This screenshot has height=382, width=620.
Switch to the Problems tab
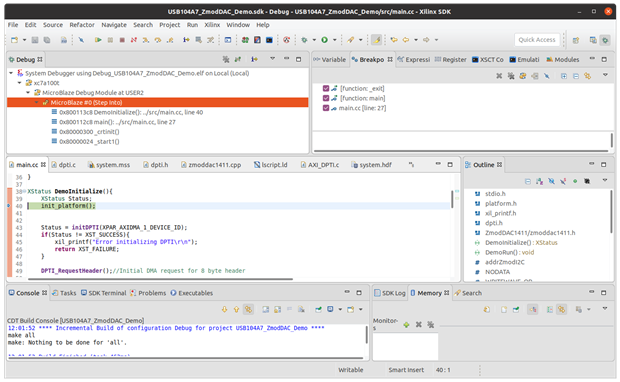148,293
